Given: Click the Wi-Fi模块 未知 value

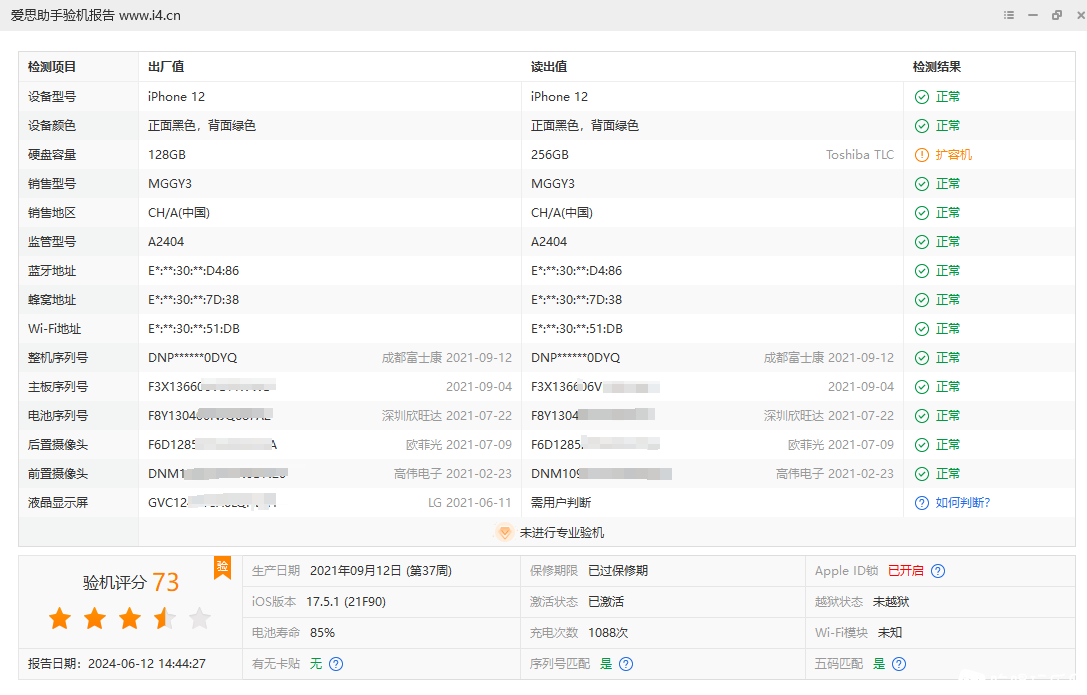Looking at the screenshot, I should [889, 633].
